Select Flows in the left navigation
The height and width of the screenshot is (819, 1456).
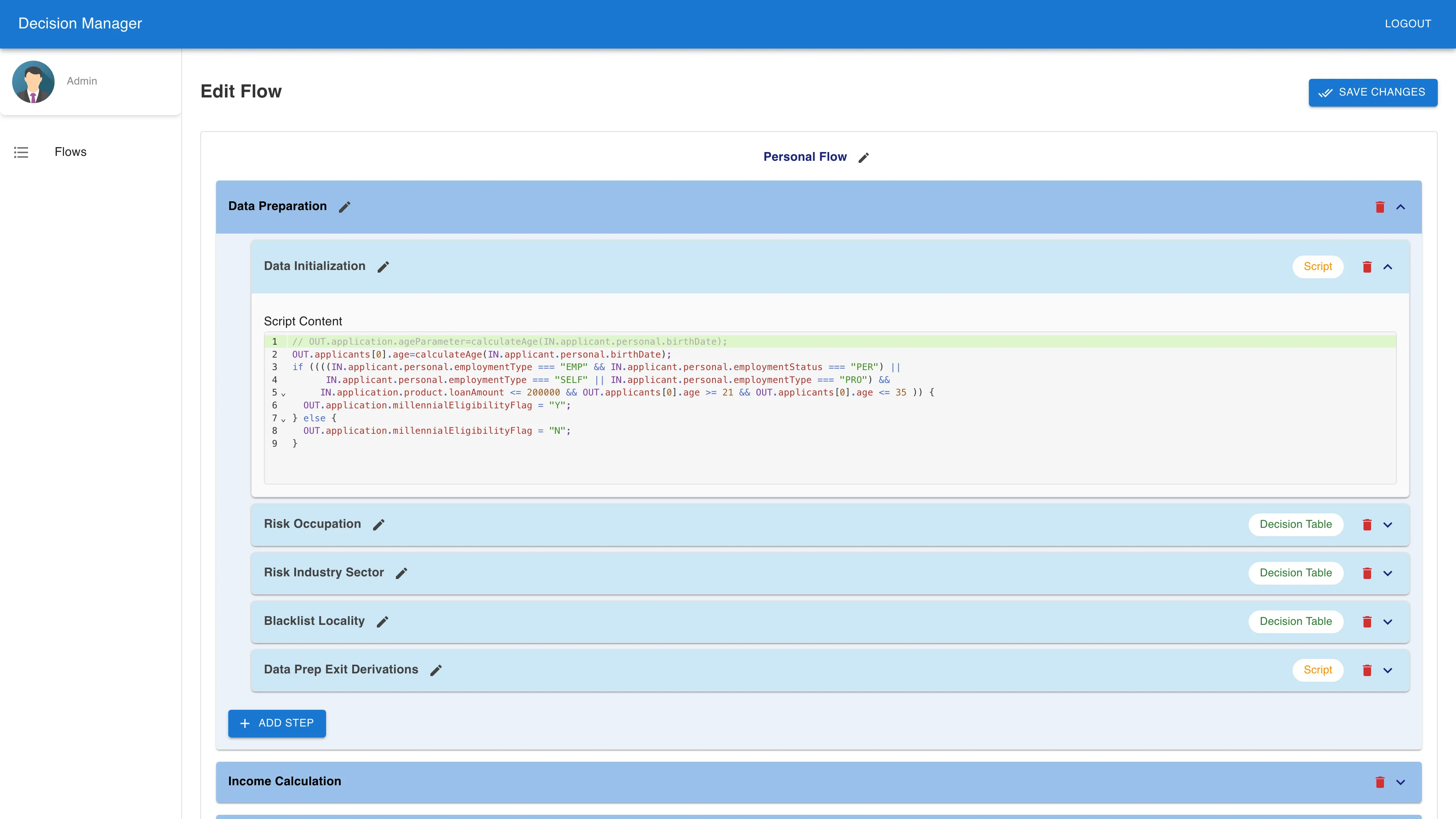click(x=70, y=152)
